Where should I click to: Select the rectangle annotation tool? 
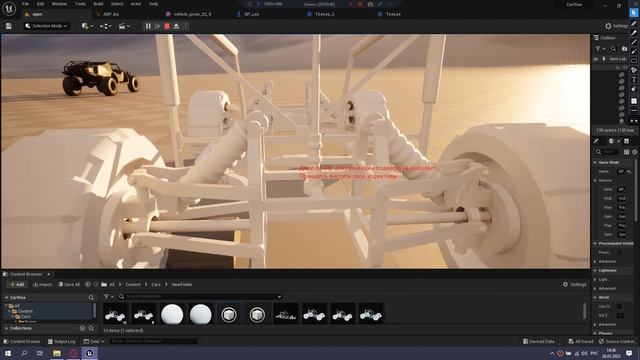point(634,61)
